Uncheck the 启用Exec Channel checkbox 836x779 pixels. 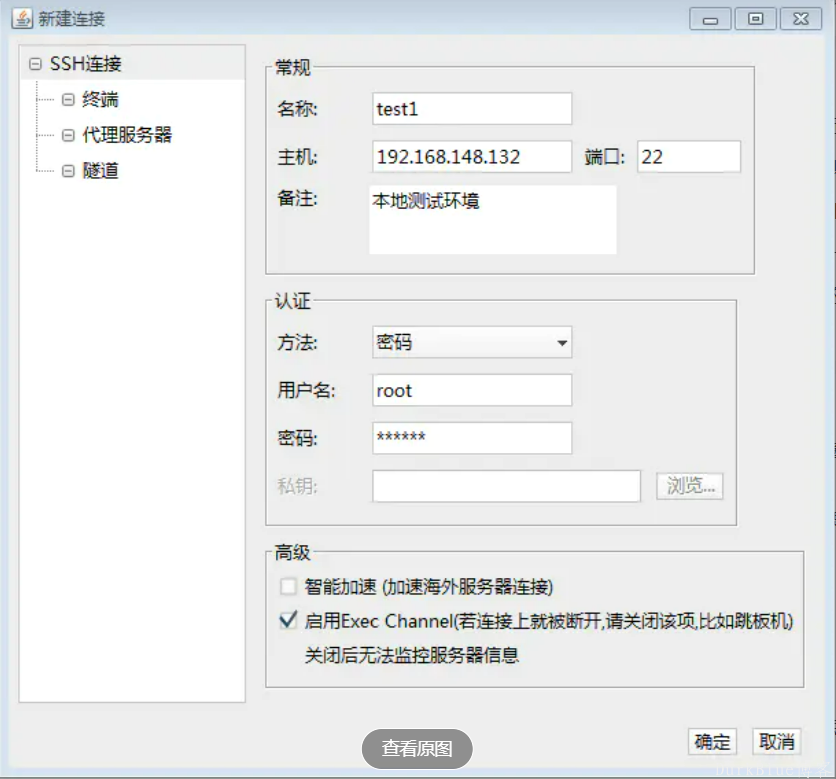coord(289,621)
